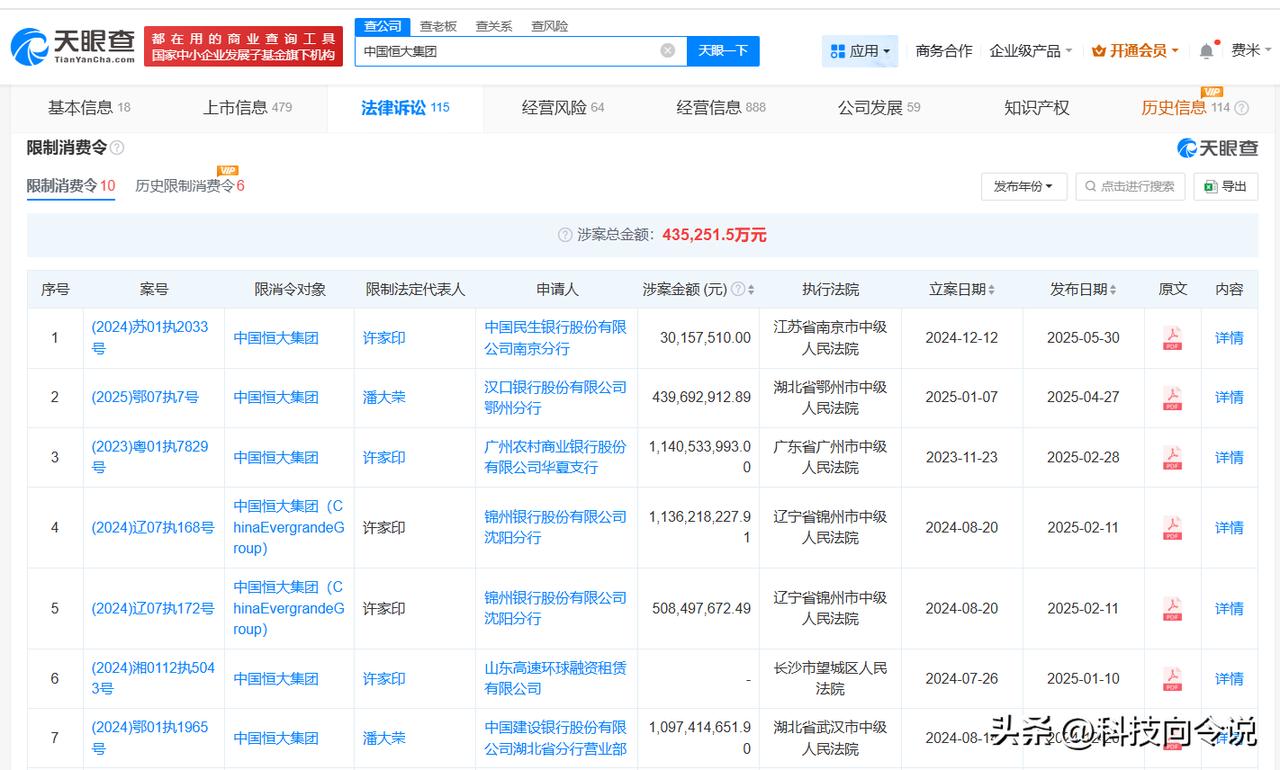View 详情 for case (2023)粤01执7829号
This screenshot has width=1280, height=770.
point(1229,458)
